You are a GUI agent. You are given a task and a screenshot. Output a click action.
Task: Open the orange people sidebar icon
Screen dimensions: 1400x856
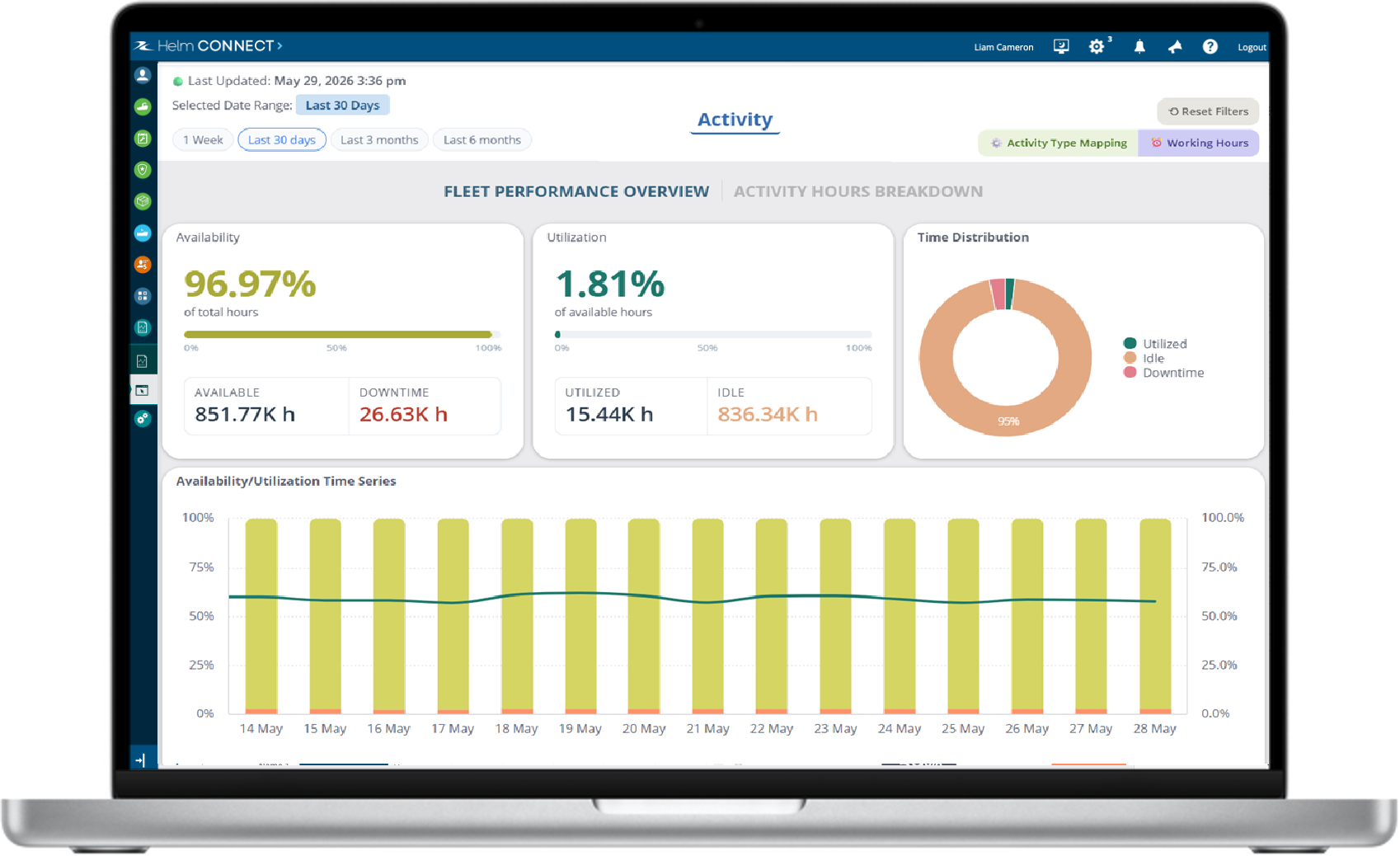coord(143,265)
